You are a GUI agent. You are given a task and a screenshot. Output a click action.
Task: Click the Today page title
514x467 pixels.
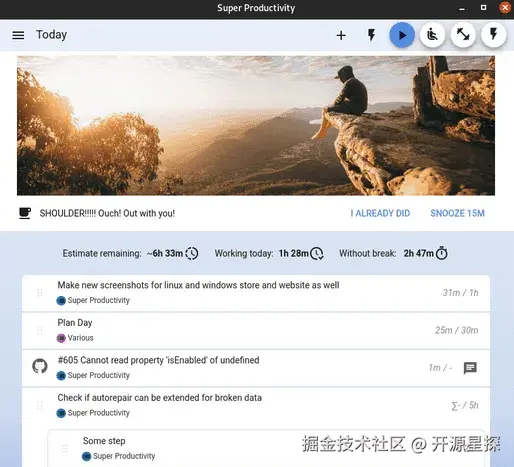pos(51,35)
